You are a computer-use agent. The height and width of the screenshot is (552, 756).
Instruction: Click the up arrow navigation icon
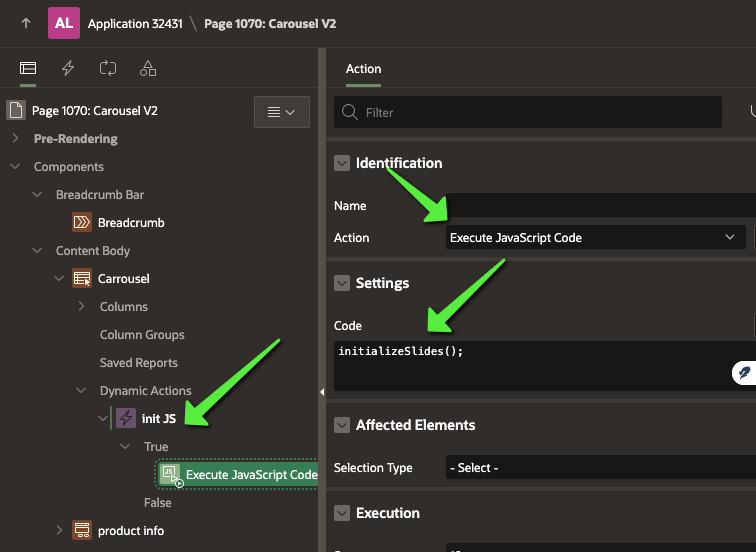pos(25,23)
